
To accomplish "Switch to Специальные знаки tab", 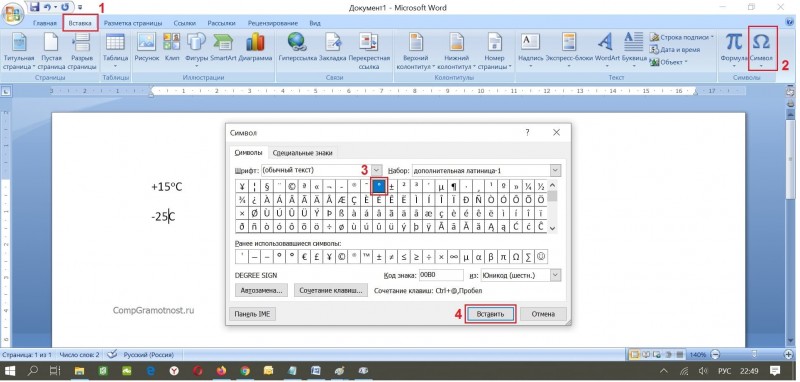I will click(303, 153).
